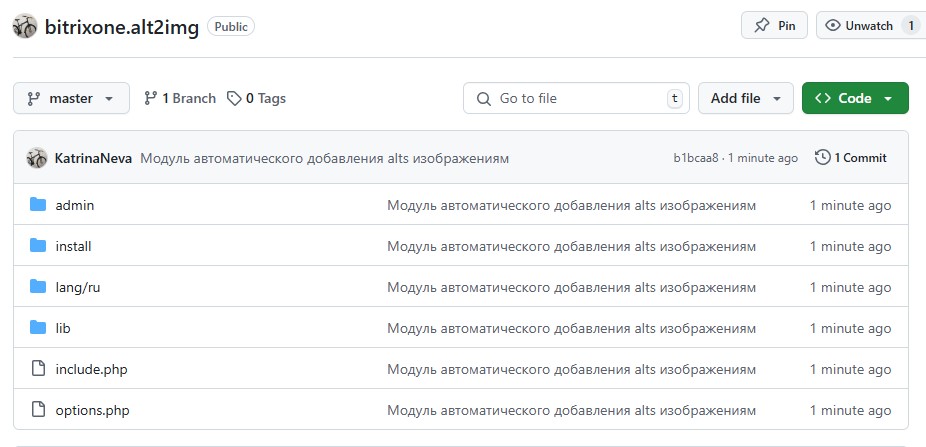926x447 pixels.
Task: Open the green Code dropdown
Action: coord(855,98)
